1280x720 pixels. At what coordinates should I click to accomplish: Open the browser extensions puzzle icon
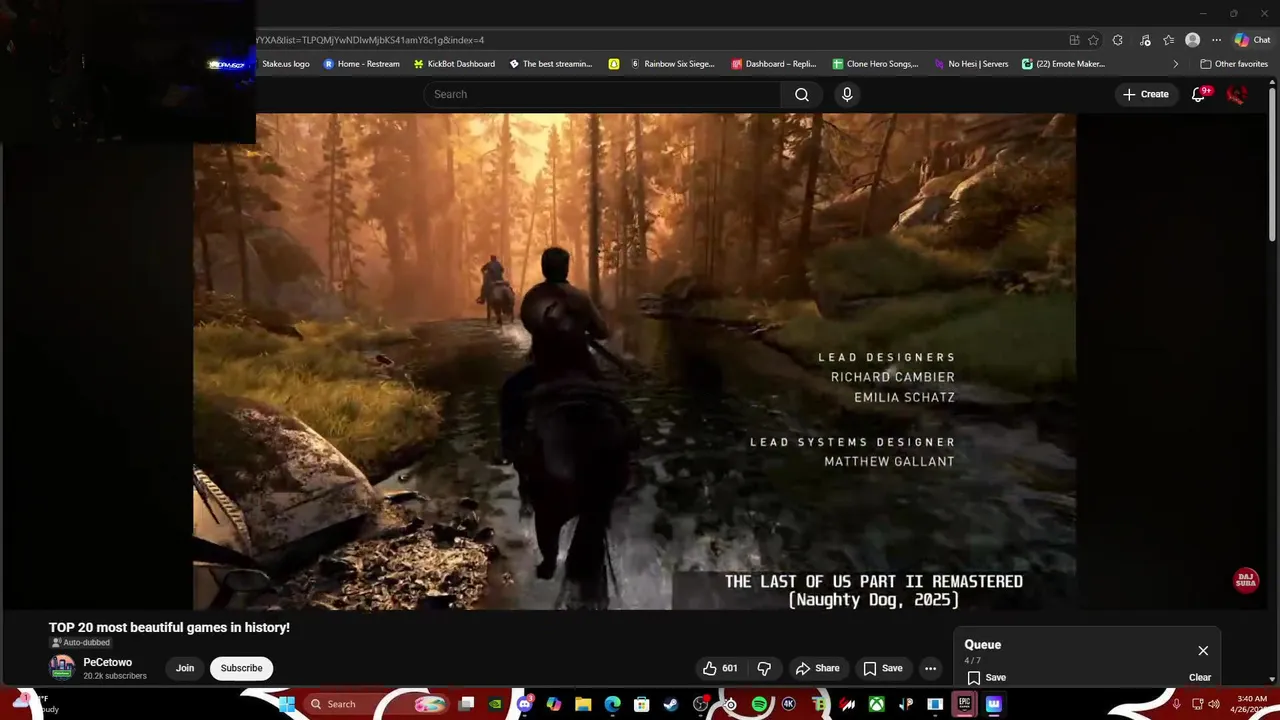[1118, 40]
